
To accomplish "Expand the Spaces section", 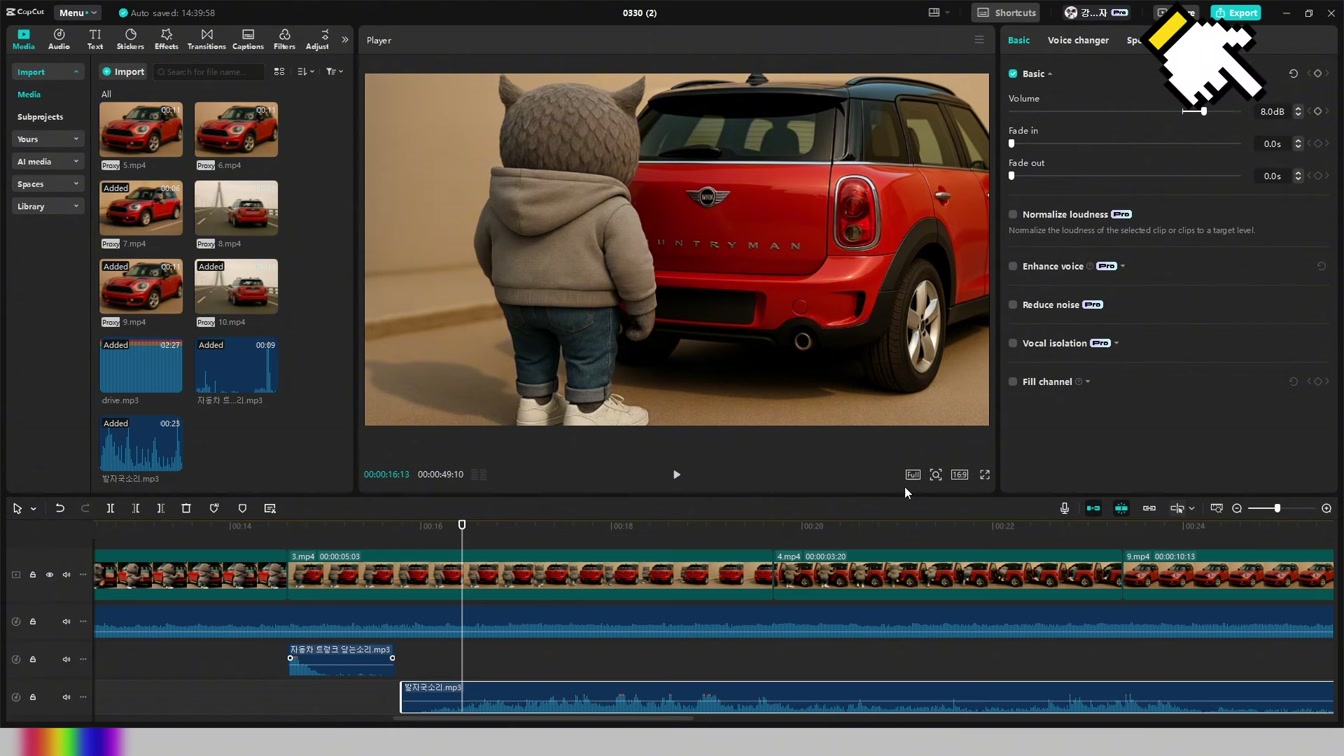I will point(47,184).
